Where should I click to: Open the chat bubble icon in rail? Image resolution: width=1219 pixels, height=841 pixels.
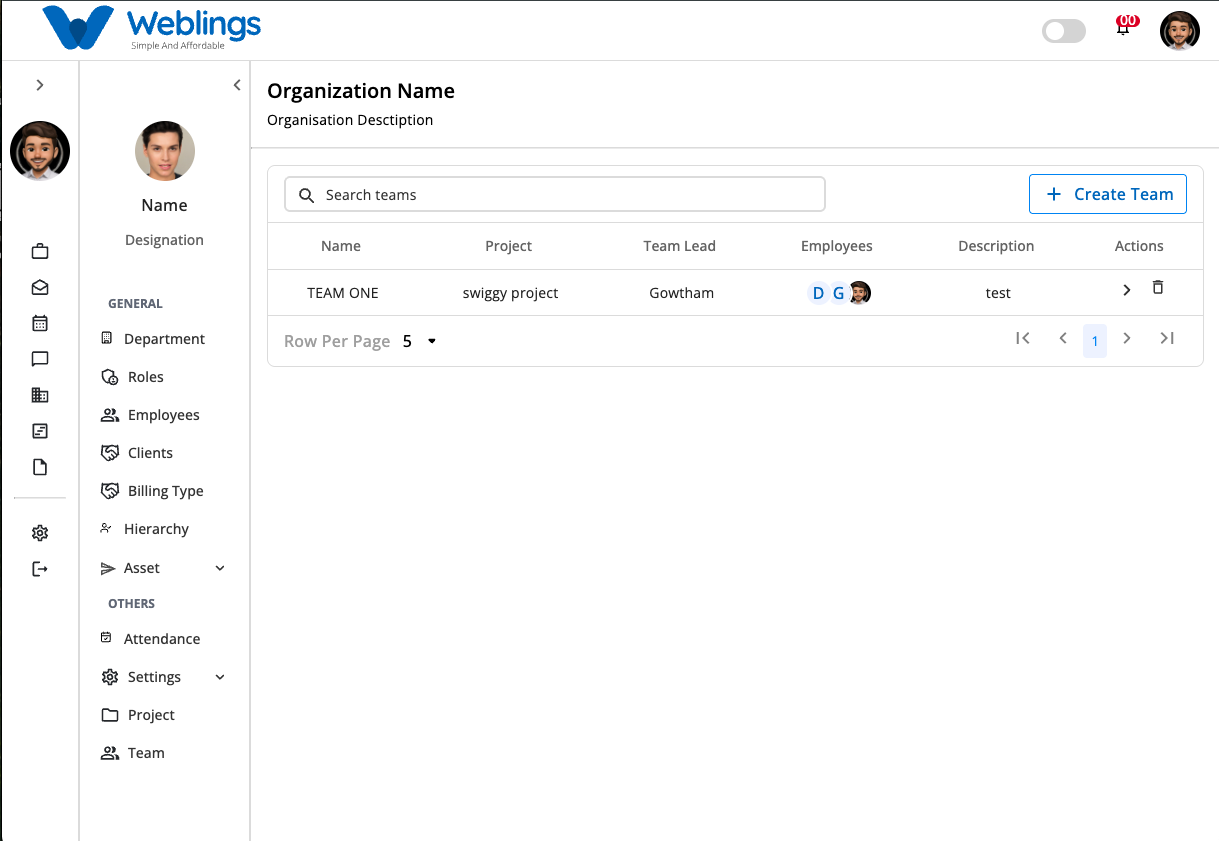pyautogui.click(x=40, y=359)
